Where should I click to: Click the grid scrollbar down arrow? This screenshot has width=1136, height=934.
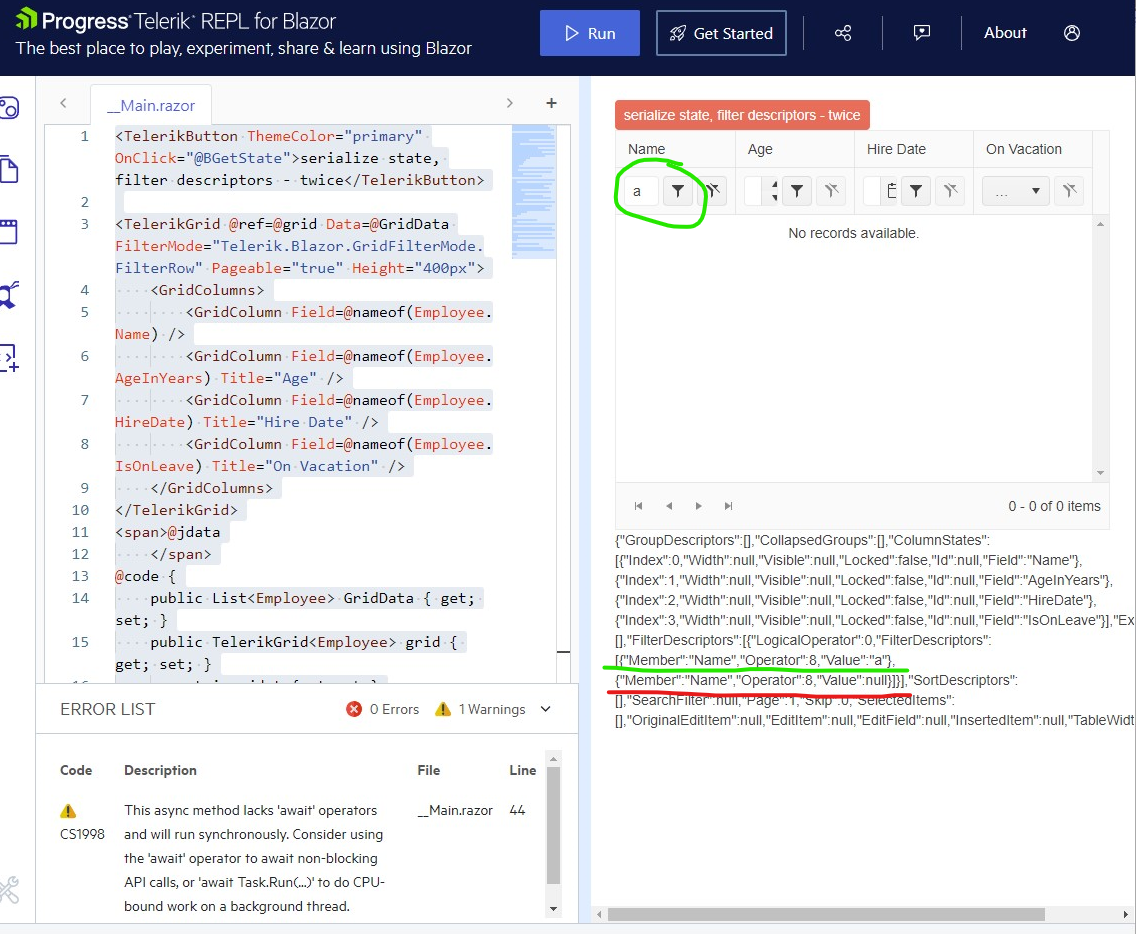1100,473
